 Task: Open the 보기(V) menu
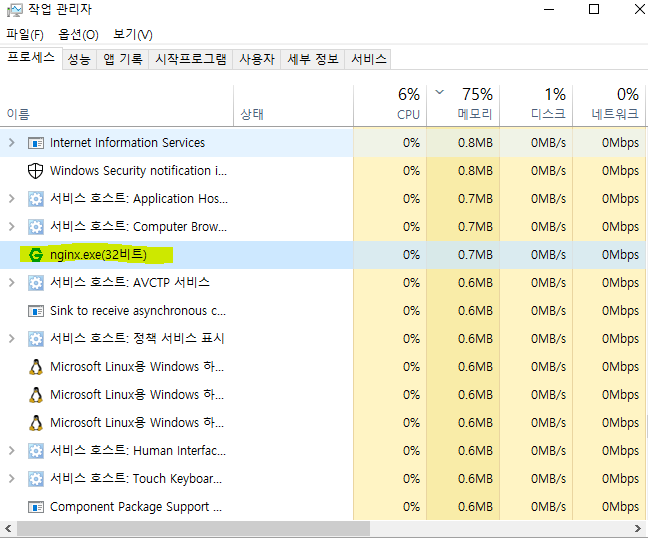tap(133, 35)
